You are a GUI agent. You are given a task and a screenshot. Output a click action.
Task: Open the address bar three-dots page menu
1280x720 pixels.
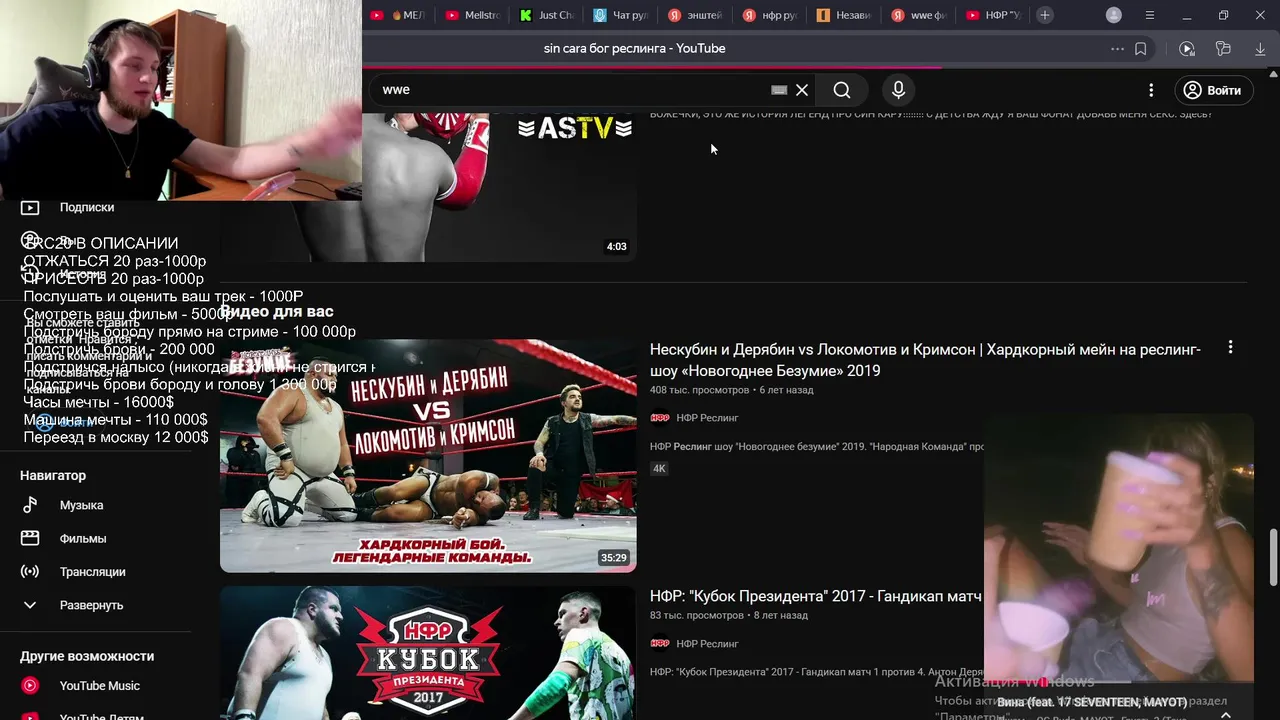click(1117, 48)
